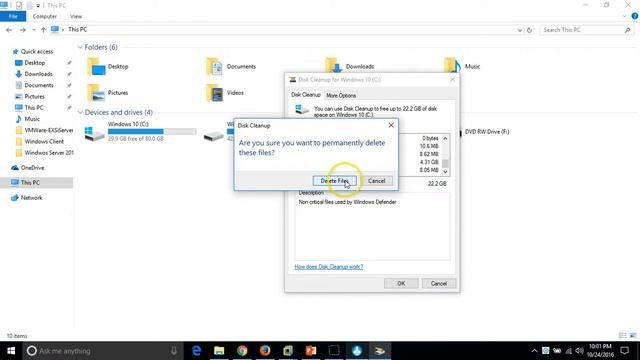
Task: Open the Computer ribbon tab
Action: (x=44, y=16)
